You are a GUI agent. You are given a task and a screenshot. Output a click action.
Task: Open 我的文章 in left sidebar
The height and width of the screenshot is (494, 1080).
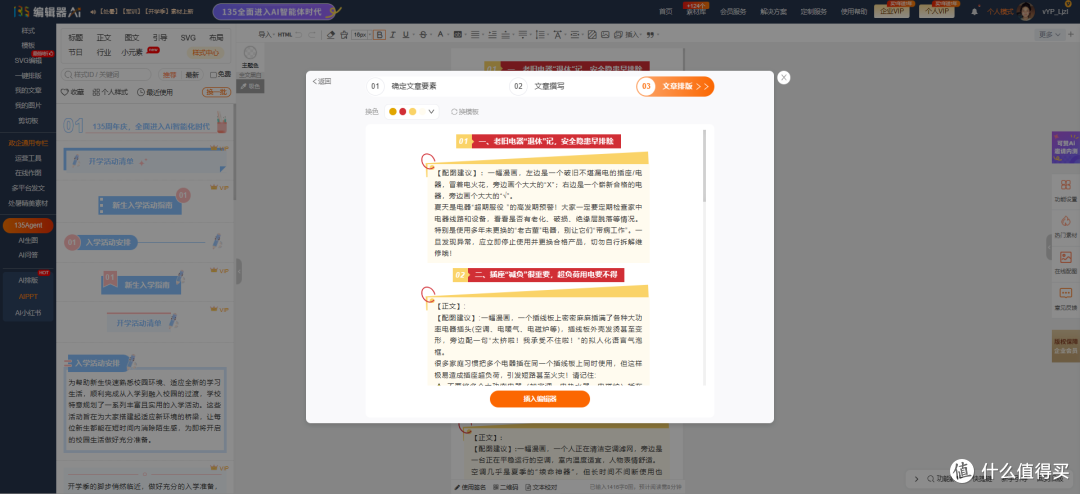(28, 90)
